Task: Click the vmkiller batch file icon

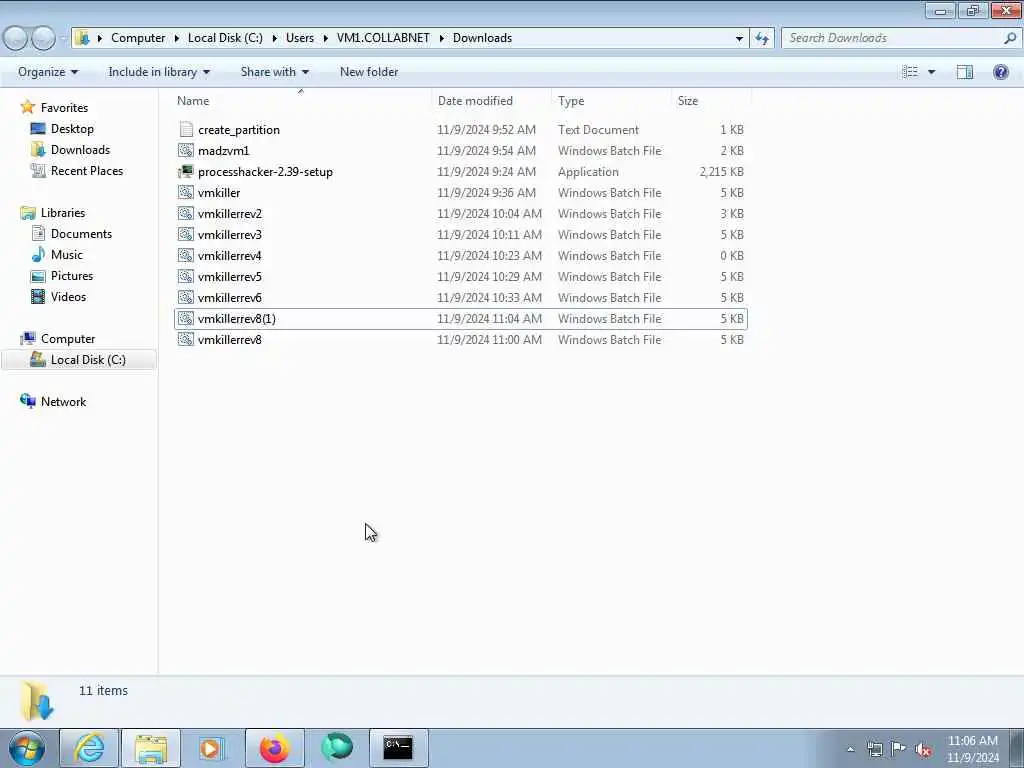Action: coord(186,192)
